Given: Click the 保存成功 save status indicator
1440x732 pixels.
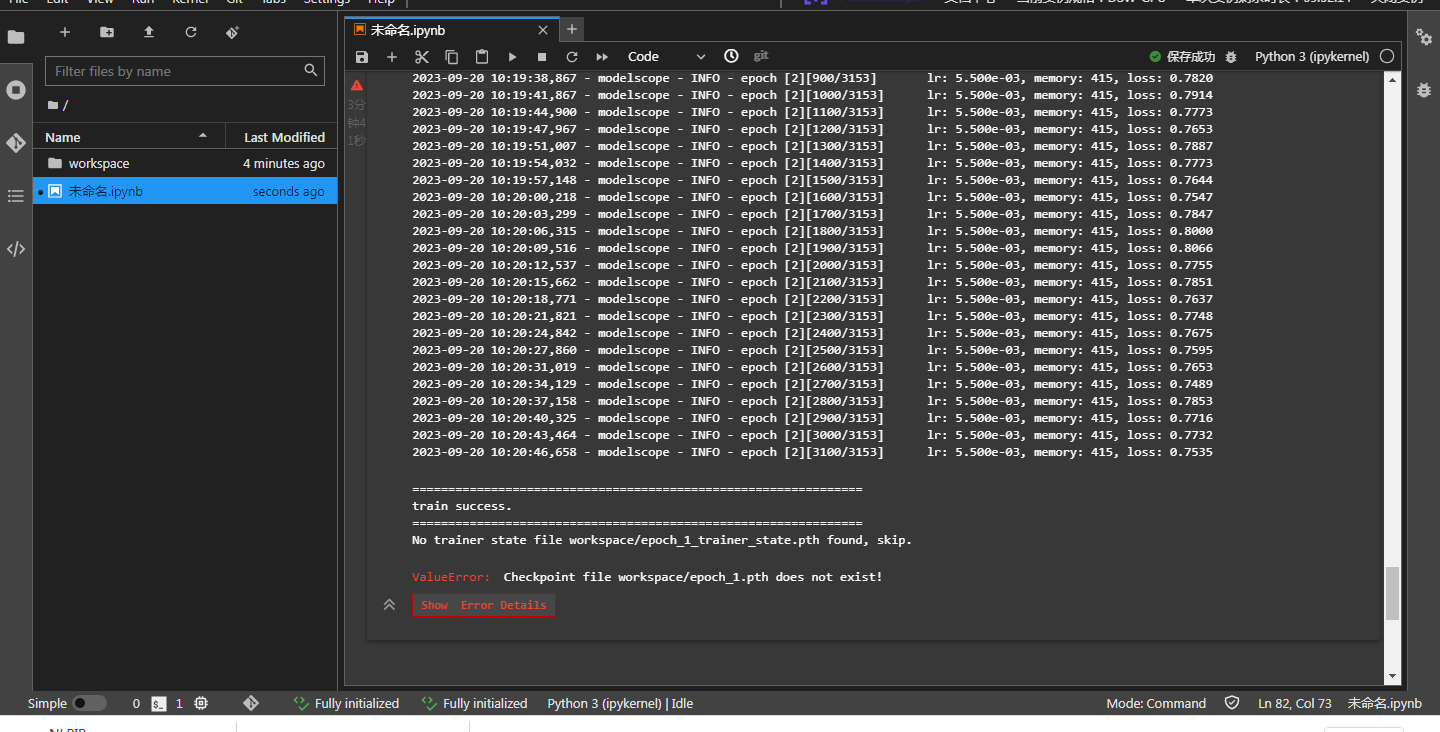Looking at the screenshot, I should 1182,57.
